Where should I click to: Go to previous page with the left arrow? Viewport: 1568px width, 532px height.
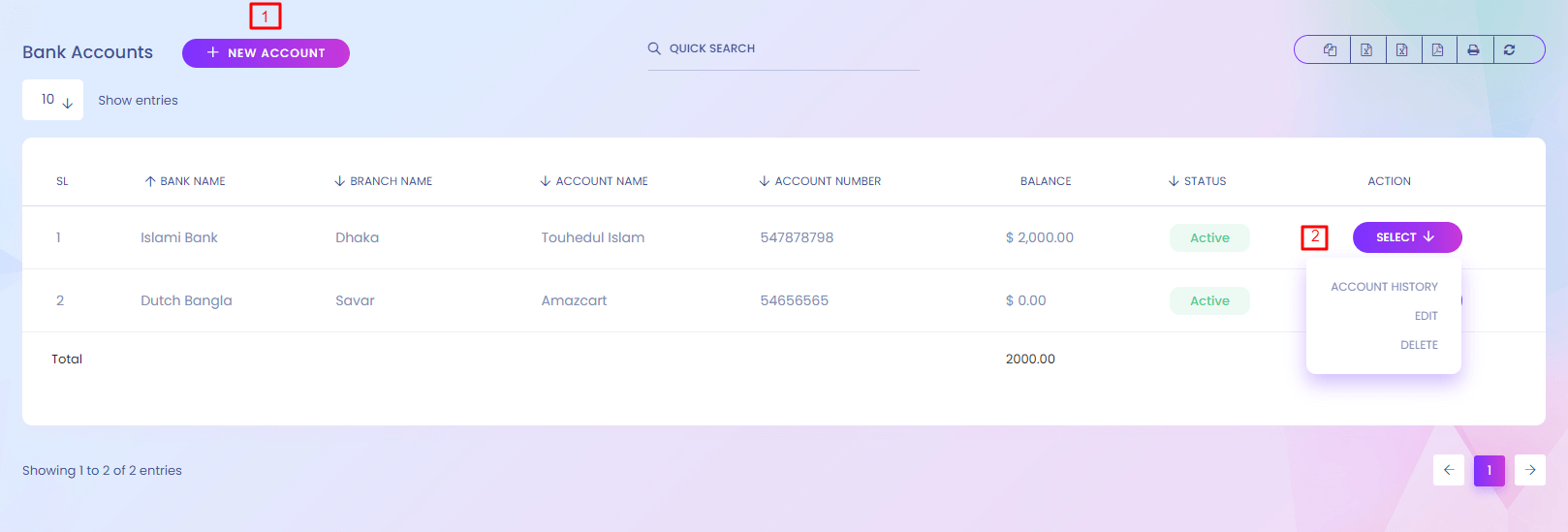click(1448, 470)
